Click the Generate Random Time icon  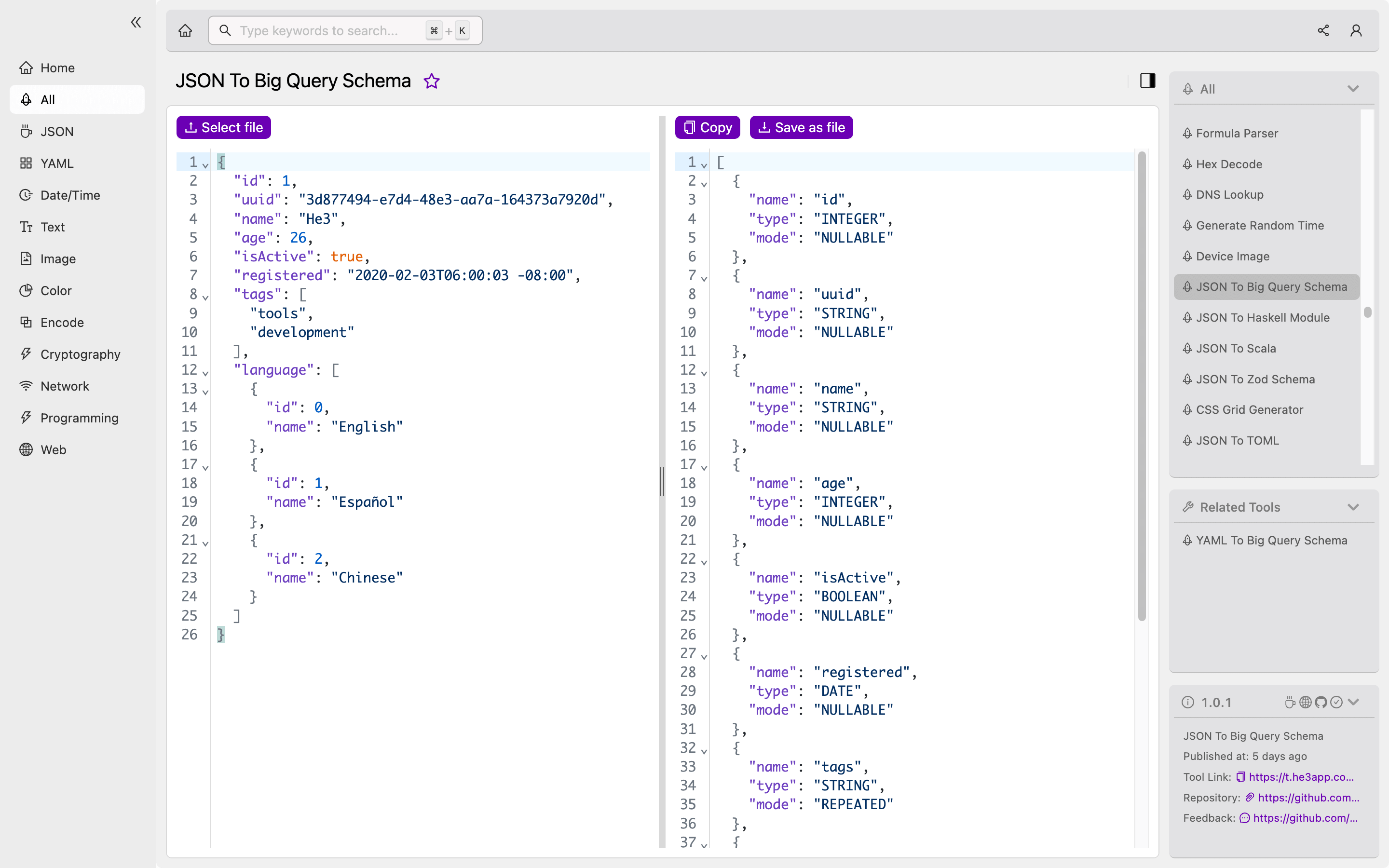[x=1188, y=225]
